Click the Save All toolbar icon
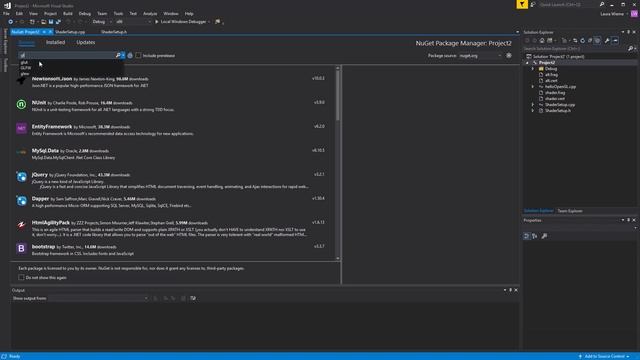 [x=58, y=22]
